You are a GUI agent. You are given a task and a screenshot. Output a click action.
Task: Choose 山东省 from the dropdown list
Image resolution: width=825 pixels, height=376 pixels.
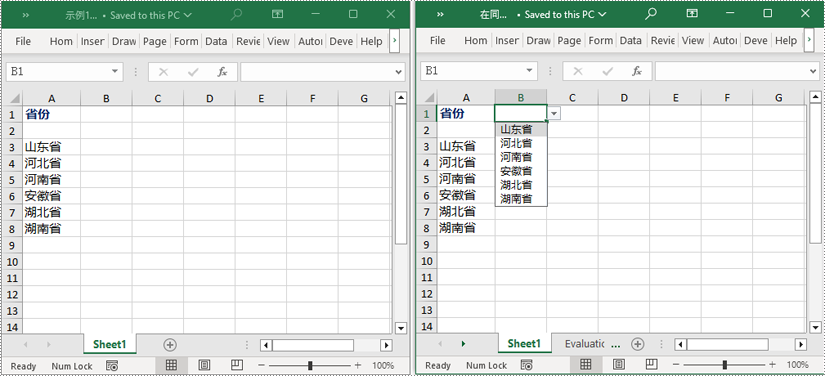tap(521, 129)
